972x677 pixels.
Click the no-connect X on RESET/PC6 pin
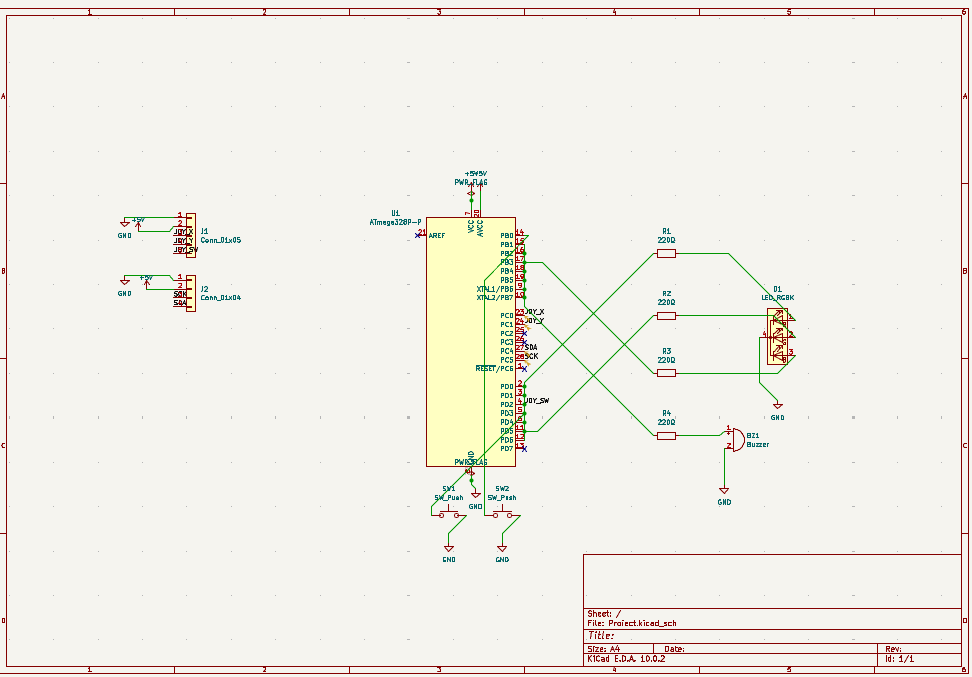(524, 369)
